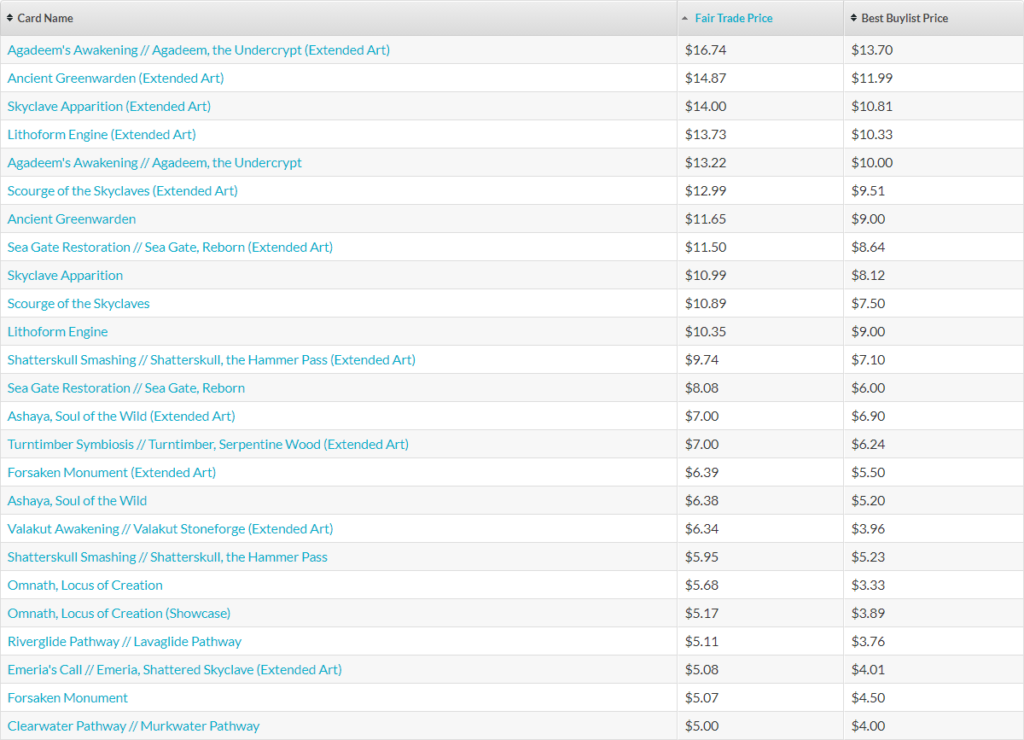Select the $10.89 fair trade price cell
The width and height of the screenshot is (1024, 740).
760,302
